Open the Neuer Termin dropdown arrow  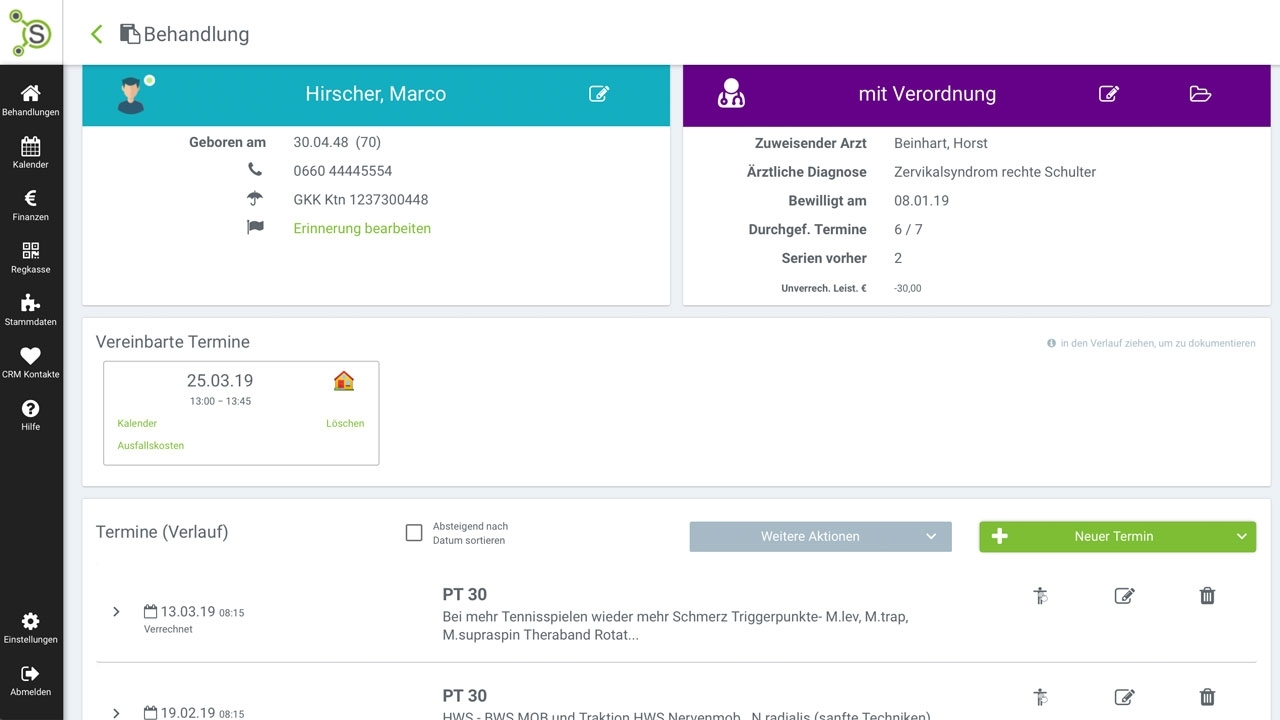(1242, 536)
